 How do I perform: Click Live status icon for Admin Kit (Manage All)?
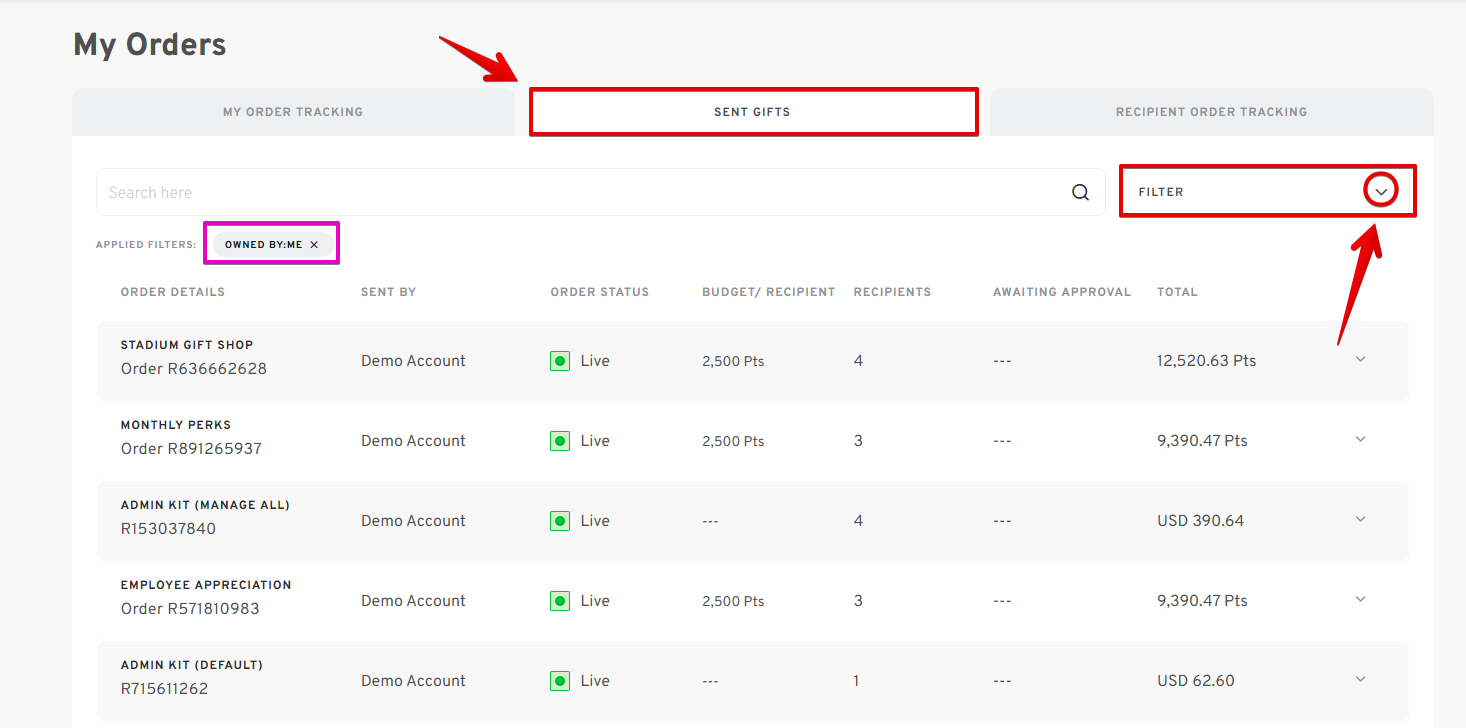(560, 521)
